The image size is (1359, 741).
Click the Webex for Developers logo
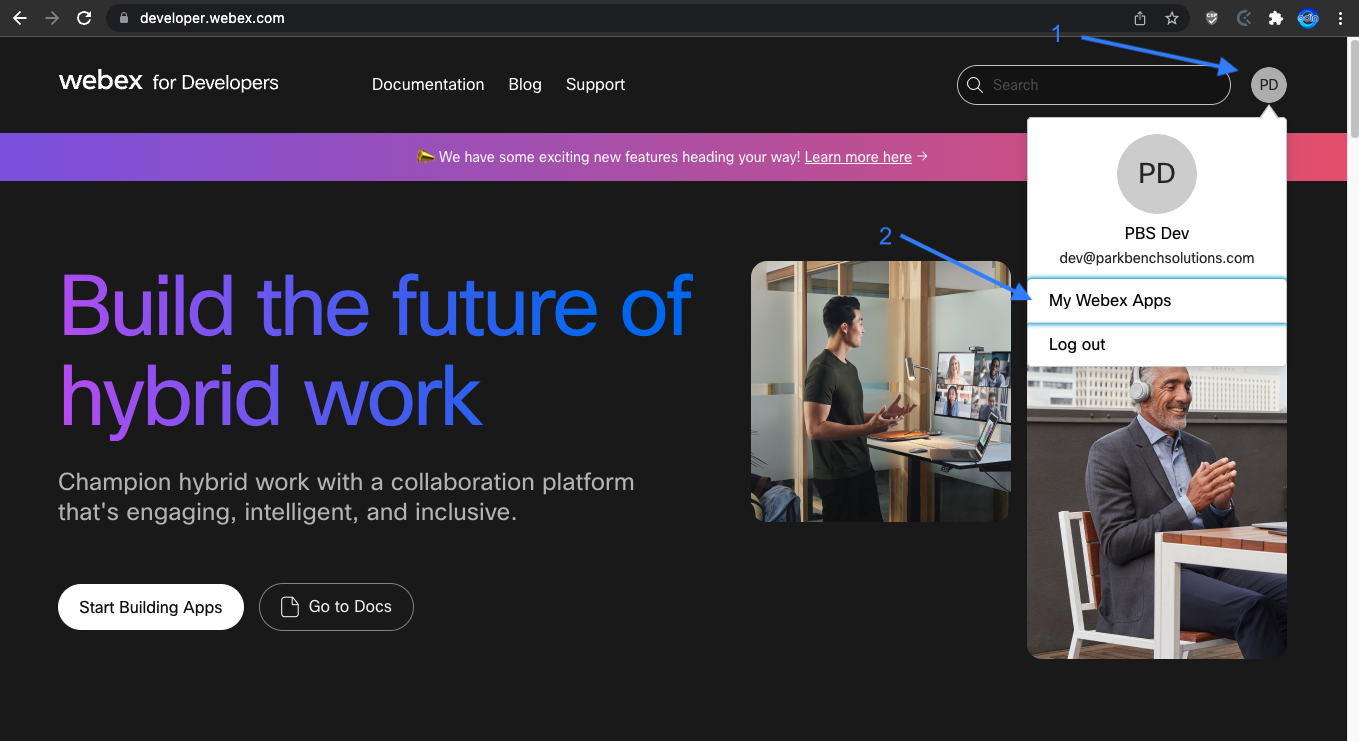pos(169,82)
